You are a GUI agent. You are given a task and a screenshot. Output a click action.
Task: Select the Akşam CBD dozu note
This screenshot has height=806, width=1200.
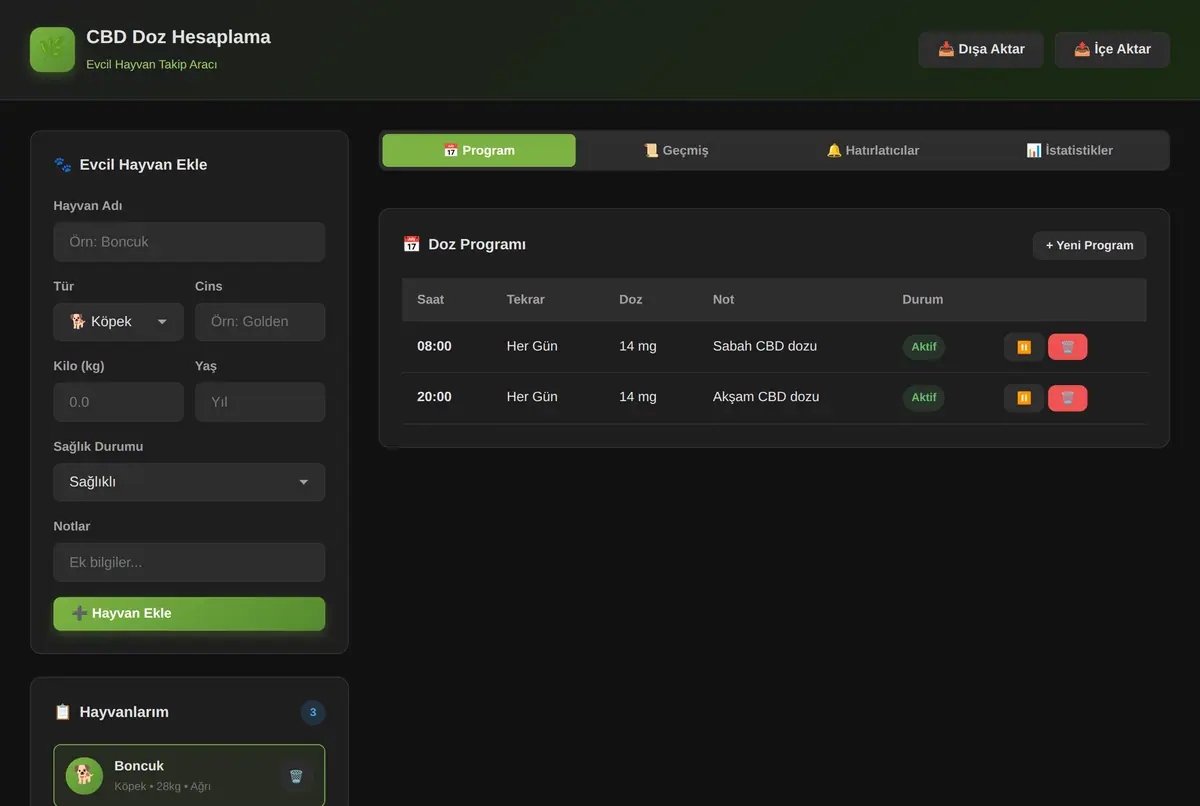pos(766,397)
